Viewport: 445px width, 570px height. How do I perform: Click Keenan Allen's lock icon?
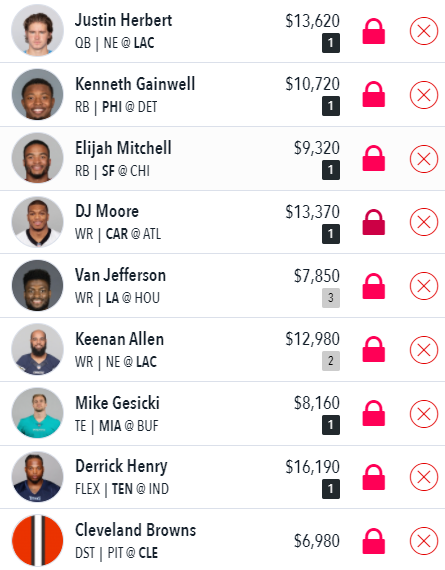coord(374,349)
